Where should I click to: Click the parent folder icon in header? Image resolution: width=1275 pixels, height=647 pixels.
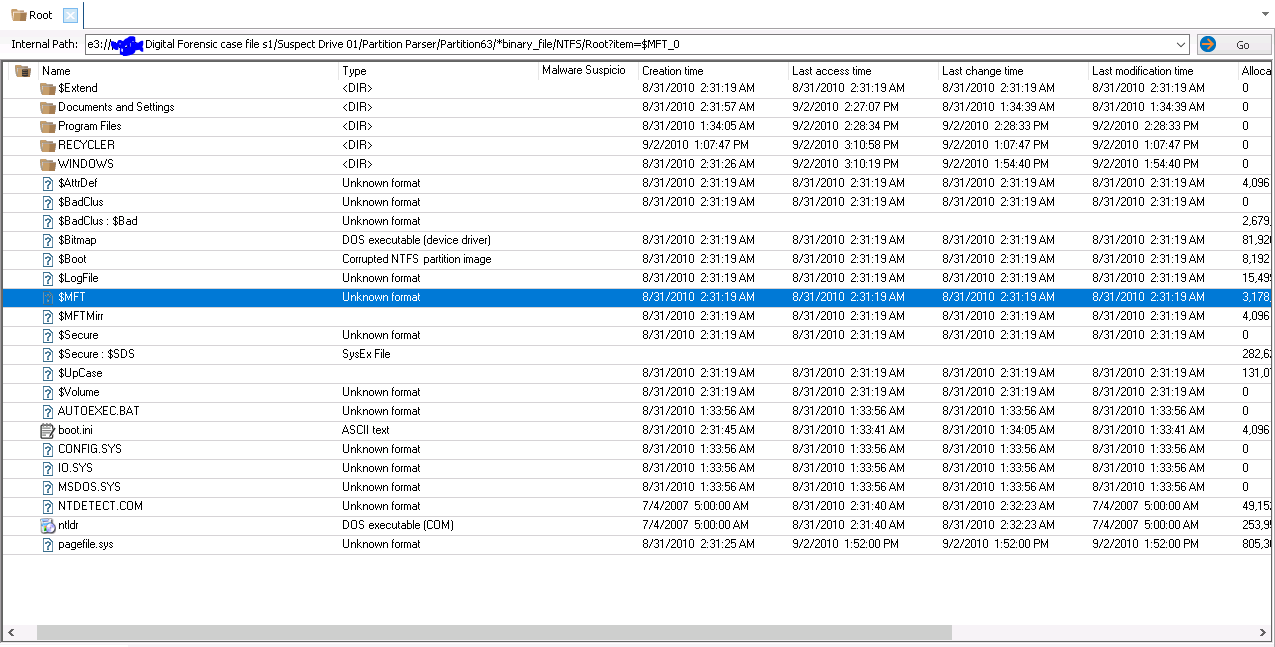pos(23,71)
